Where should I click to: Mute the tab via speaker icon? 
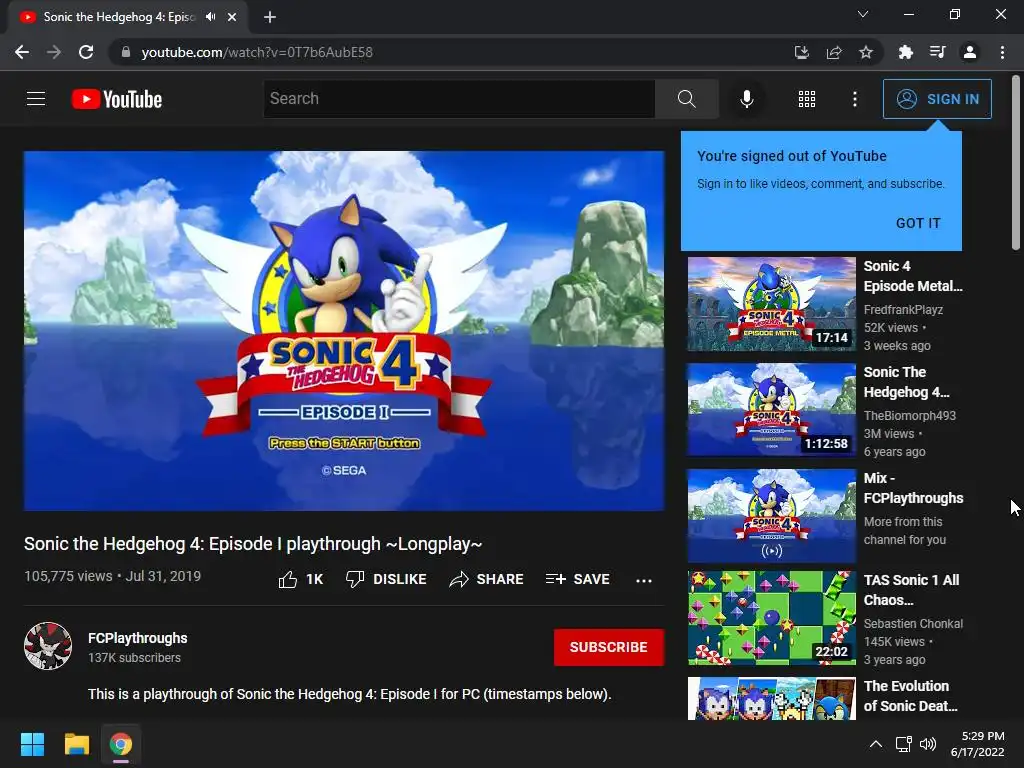coord(210,17)
